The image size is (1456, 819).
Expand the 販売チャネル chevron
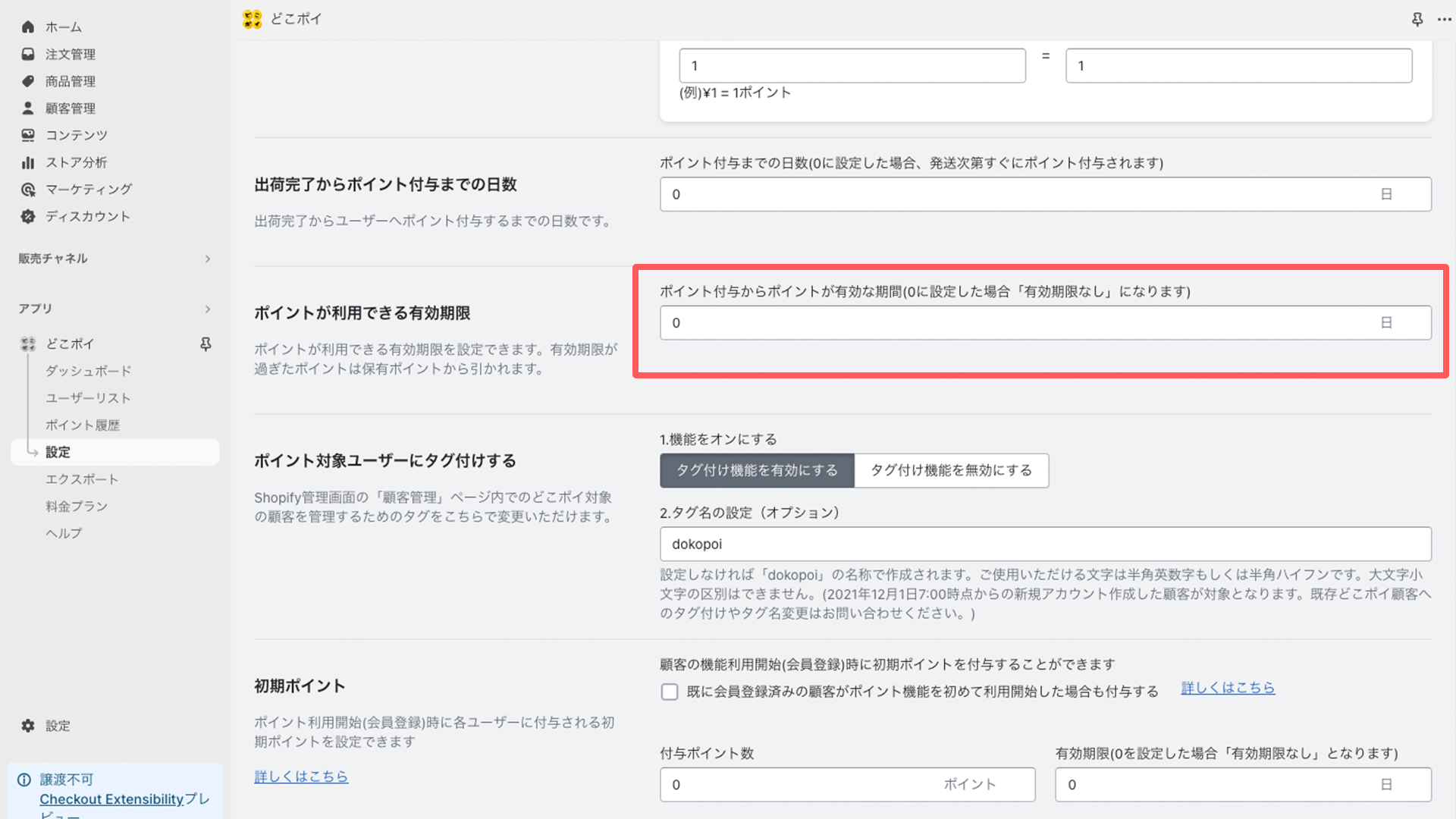tap(208, 259)
